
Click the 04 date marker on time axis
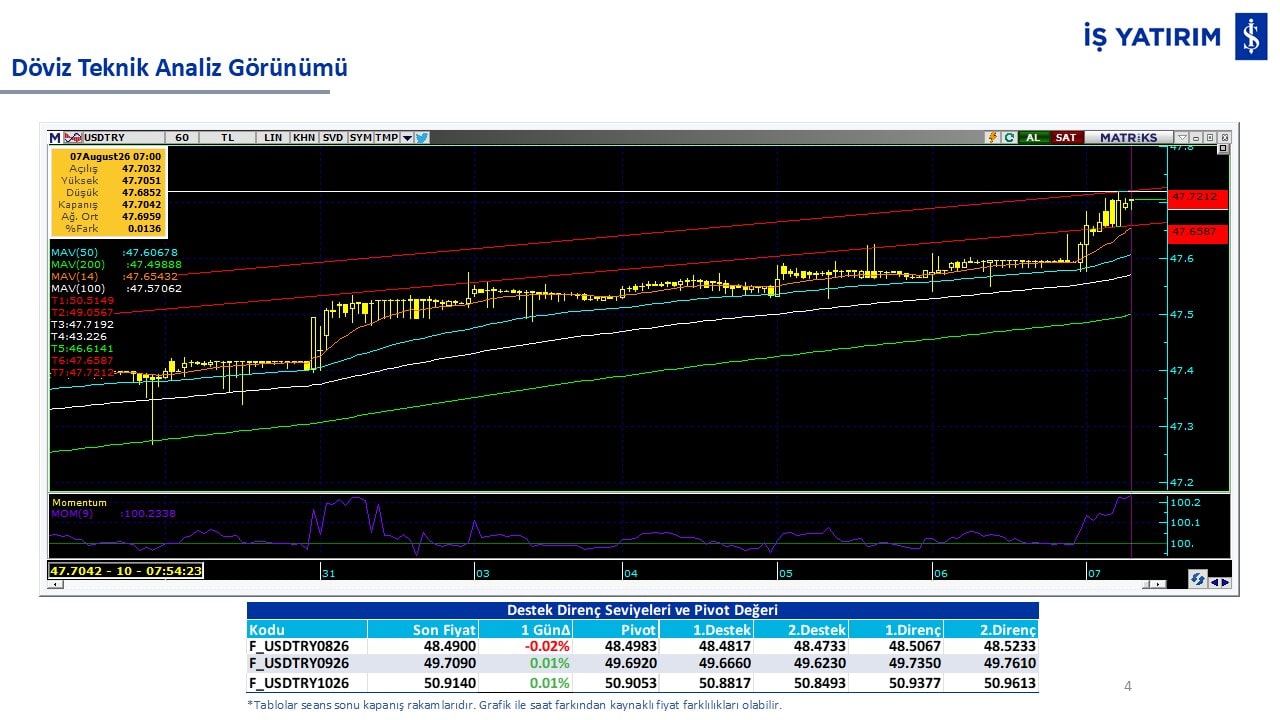click(x=630, y=572)
